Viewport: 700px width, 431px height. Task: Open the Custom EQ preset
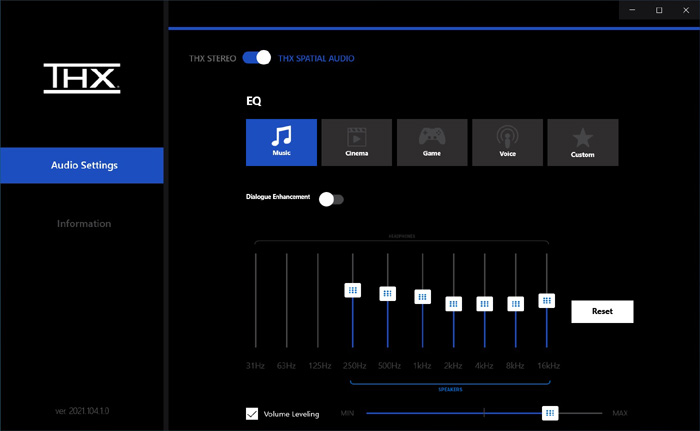(x=582, y=142)
